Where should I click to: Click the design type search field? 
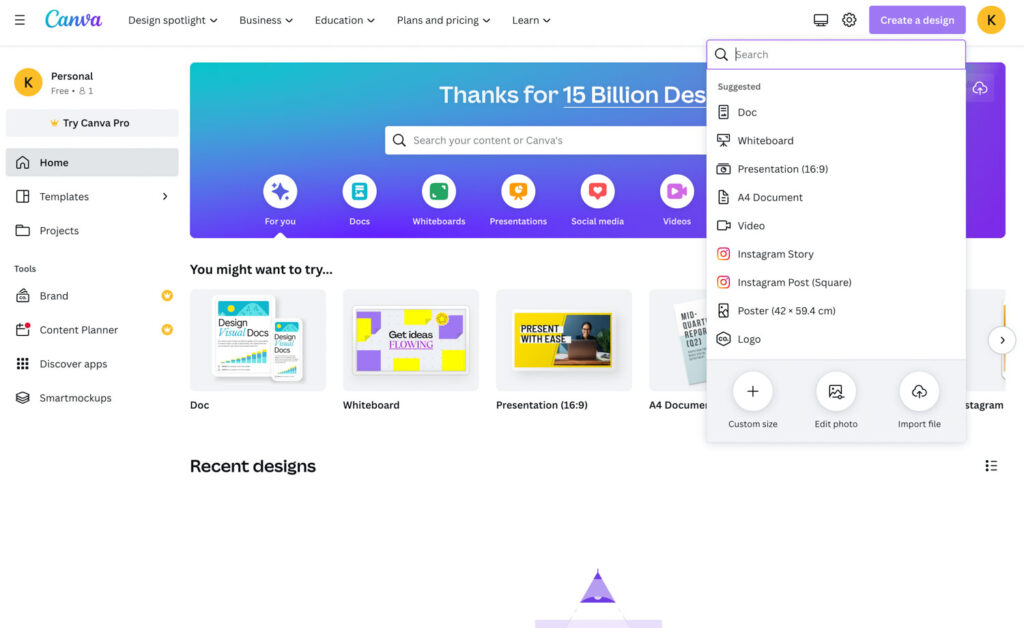click(846, 55)
